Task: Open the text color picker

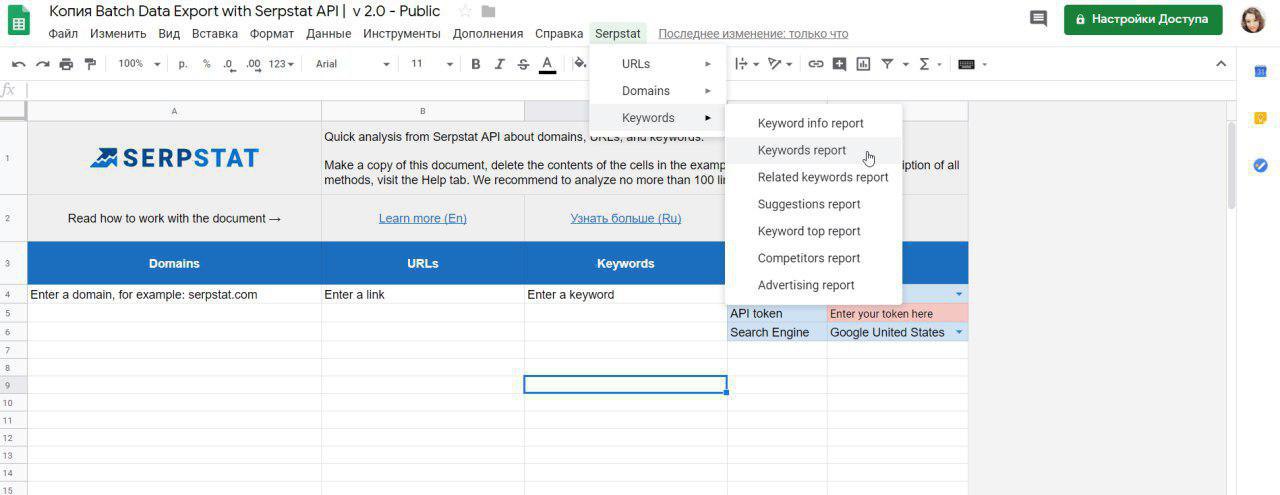Action: click(x=547, y=64)
